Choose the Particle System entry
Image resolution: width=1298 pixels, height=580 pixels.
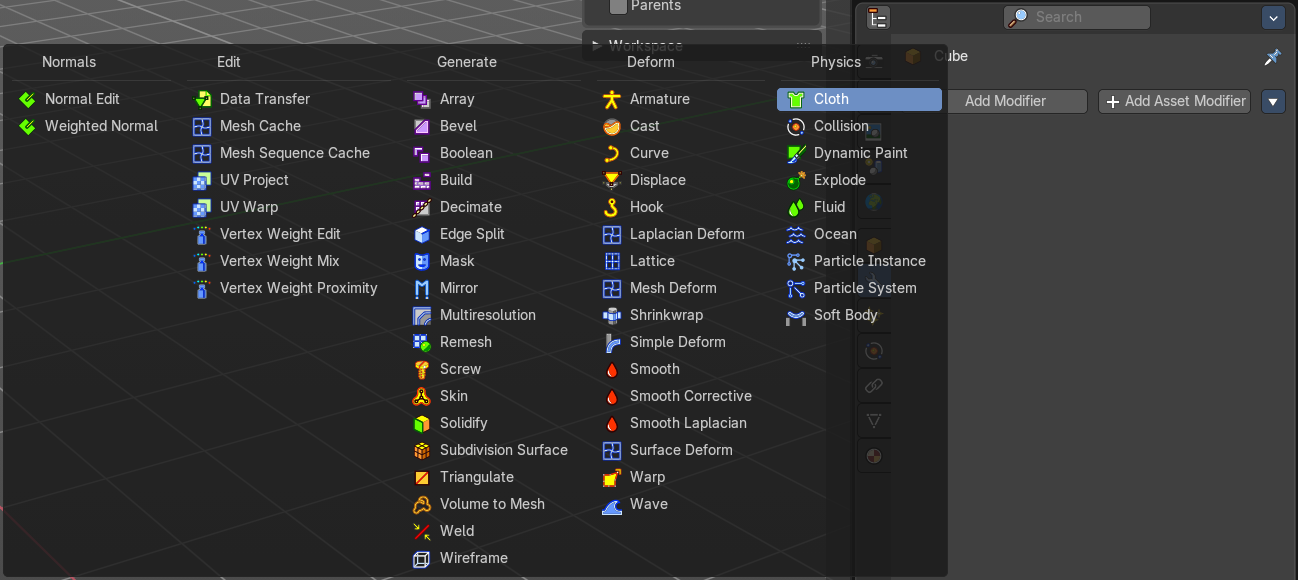(x=859, y=288)
